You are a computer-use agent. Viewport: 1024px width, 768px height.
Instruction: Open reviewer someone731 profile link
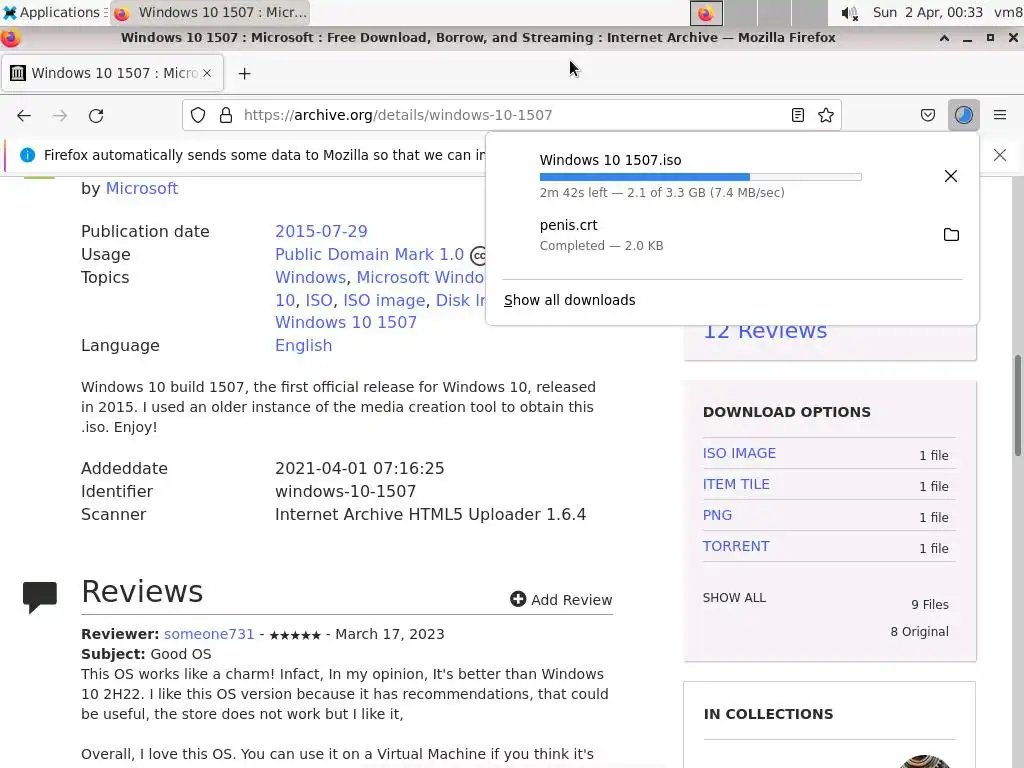[x=209, y=634]
